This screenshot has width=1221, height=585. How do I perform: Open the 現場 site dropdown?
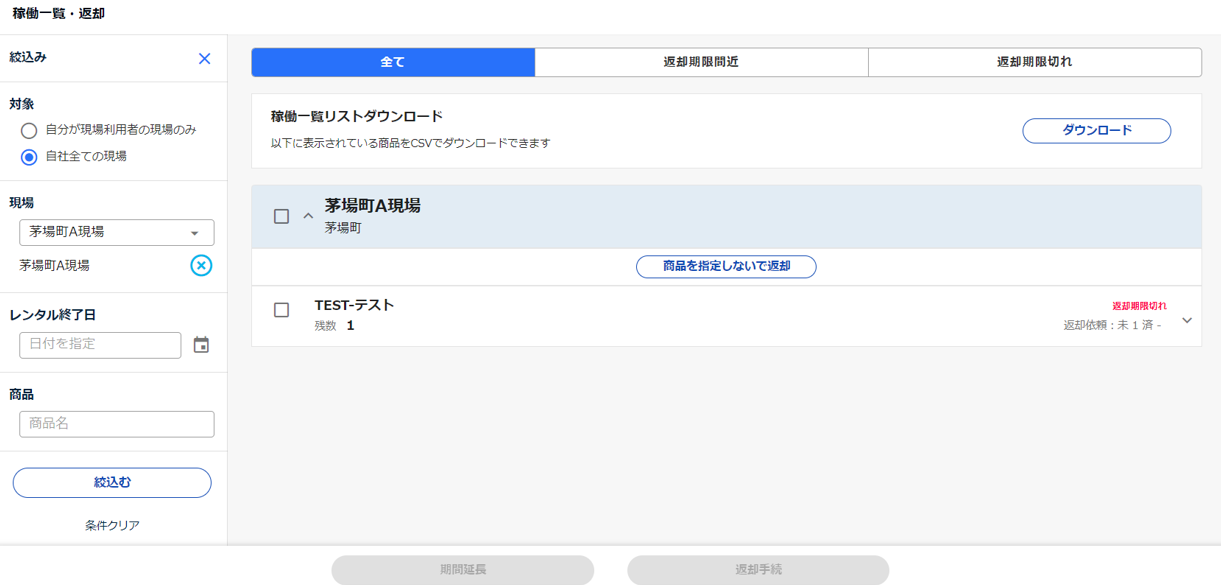click(x=116, y=232)
